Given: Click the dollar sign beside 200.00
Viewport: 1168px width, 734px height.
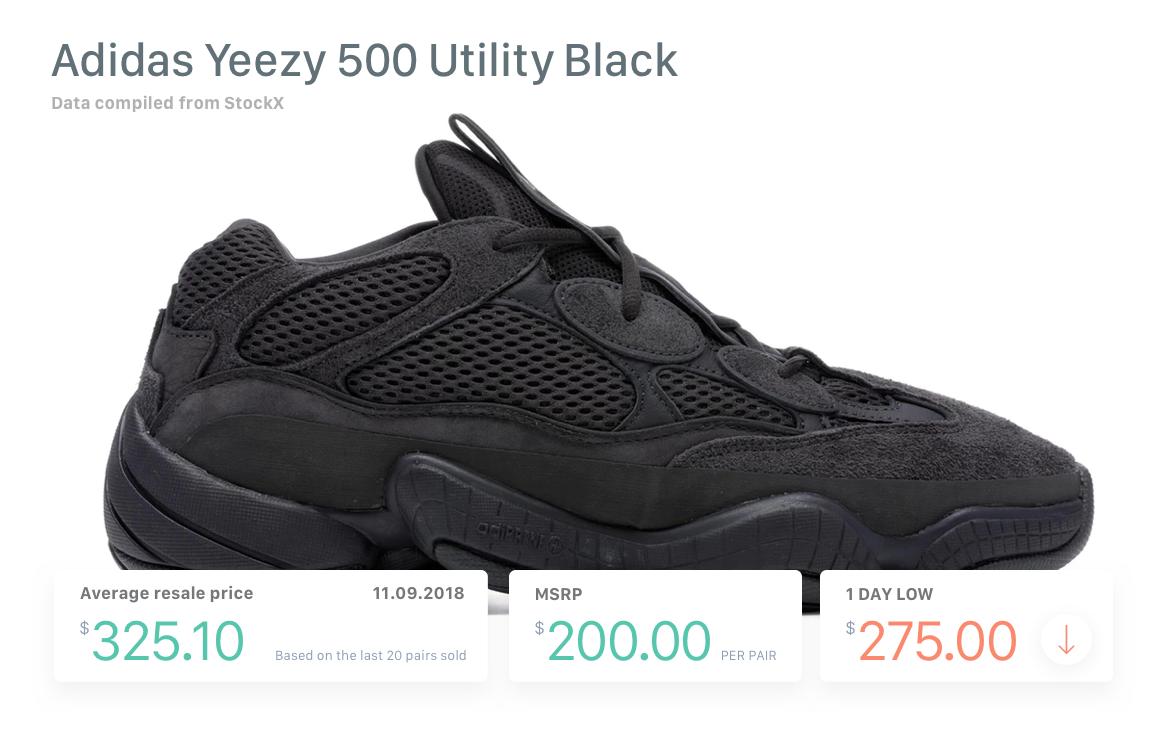Looking at the screenshot, I should click(540, 628).
